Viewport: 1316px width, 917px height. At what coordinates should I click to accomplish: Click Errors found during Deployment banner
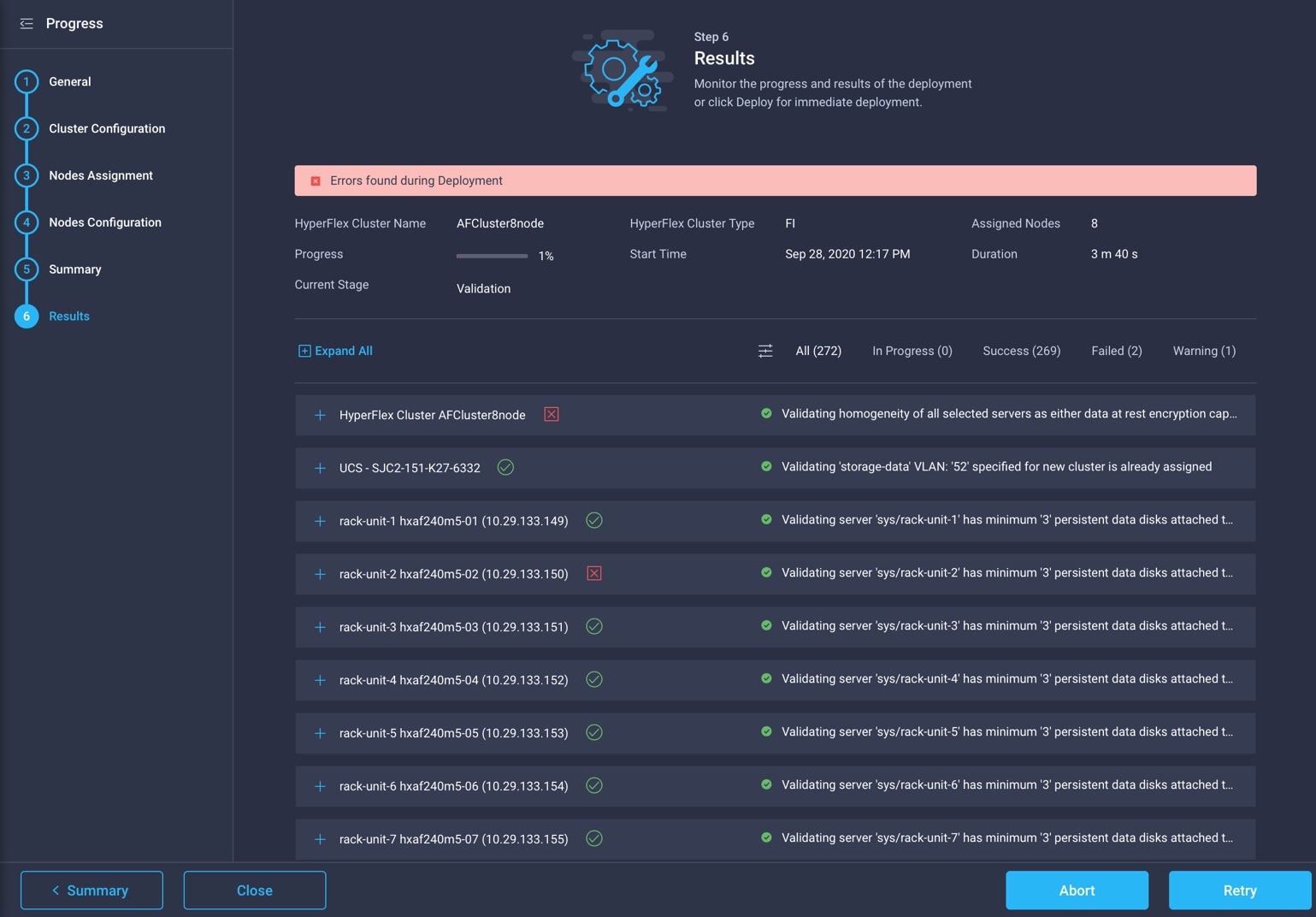pos(776,180)
